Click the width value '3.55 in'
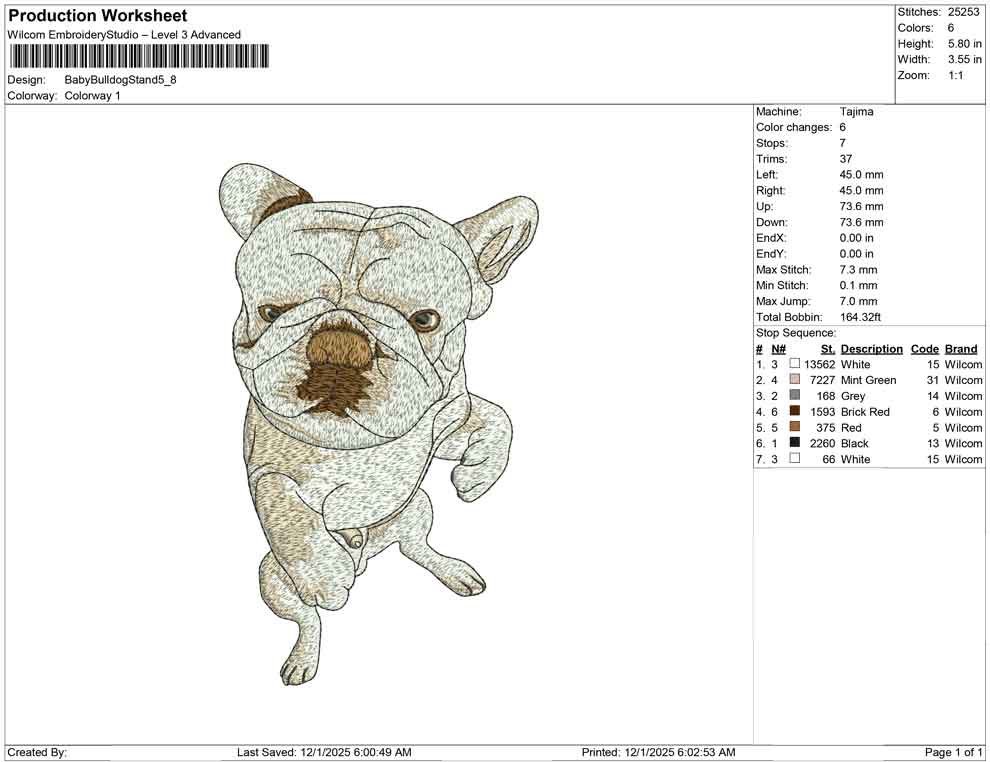 click(965, 59)
